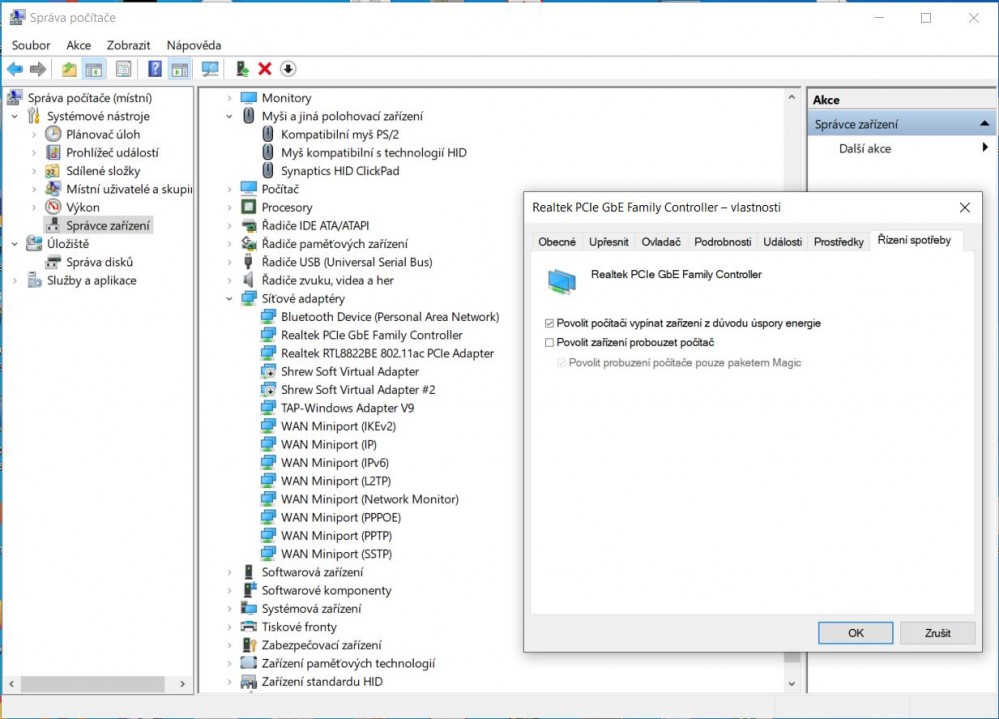Uncheck 'Povolit počítači vypínat zařízení' checkbox
The width and height of the screenshot is (999, 719).
pos(549,323)
